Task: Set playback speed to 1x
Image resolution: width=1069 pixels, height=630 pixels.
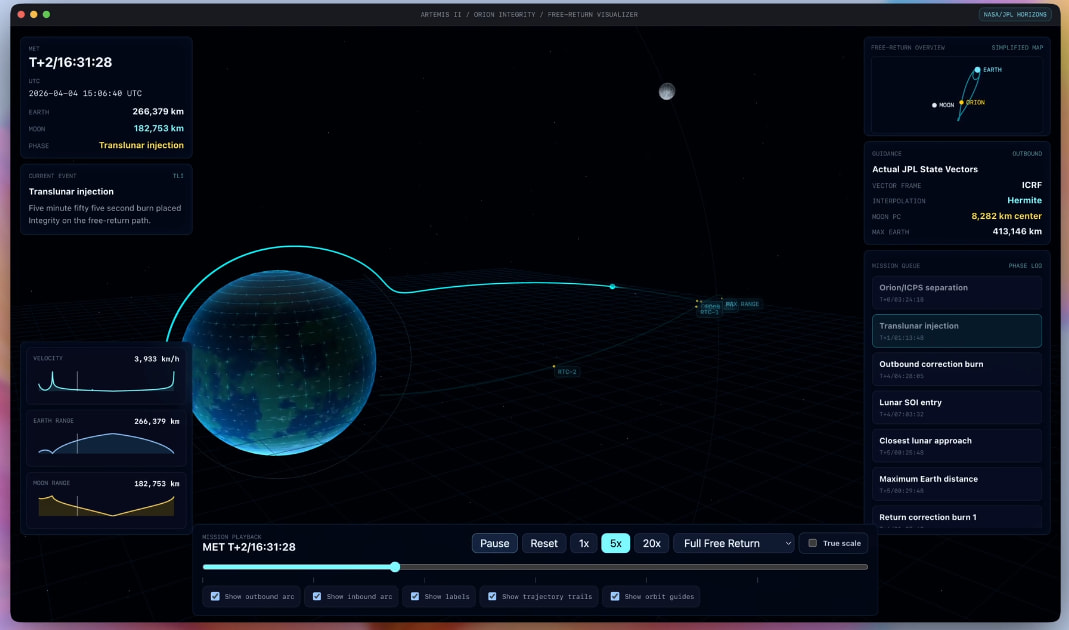Action: pyautogui.click(x=584, y=543)
